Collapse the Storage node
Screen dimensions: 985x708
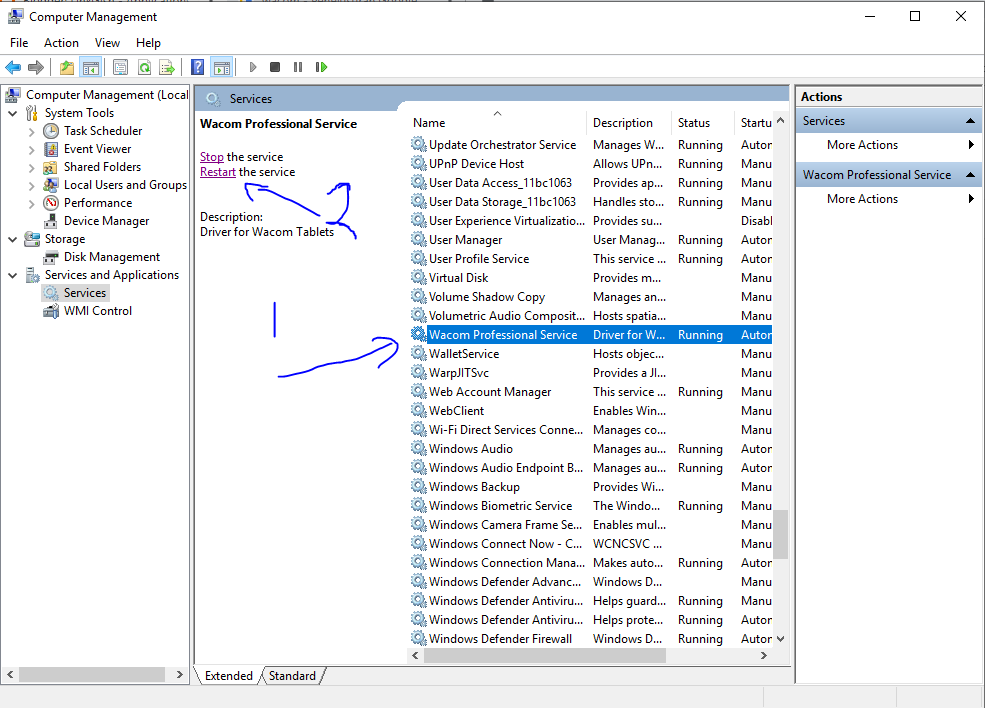(13, 239)
